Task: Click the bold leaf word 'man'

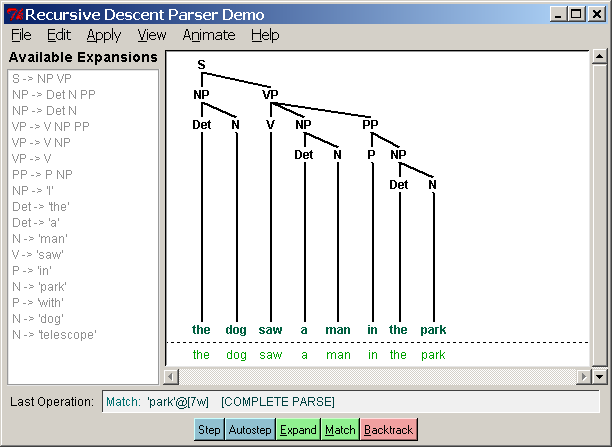Action: tap(338, 329)
